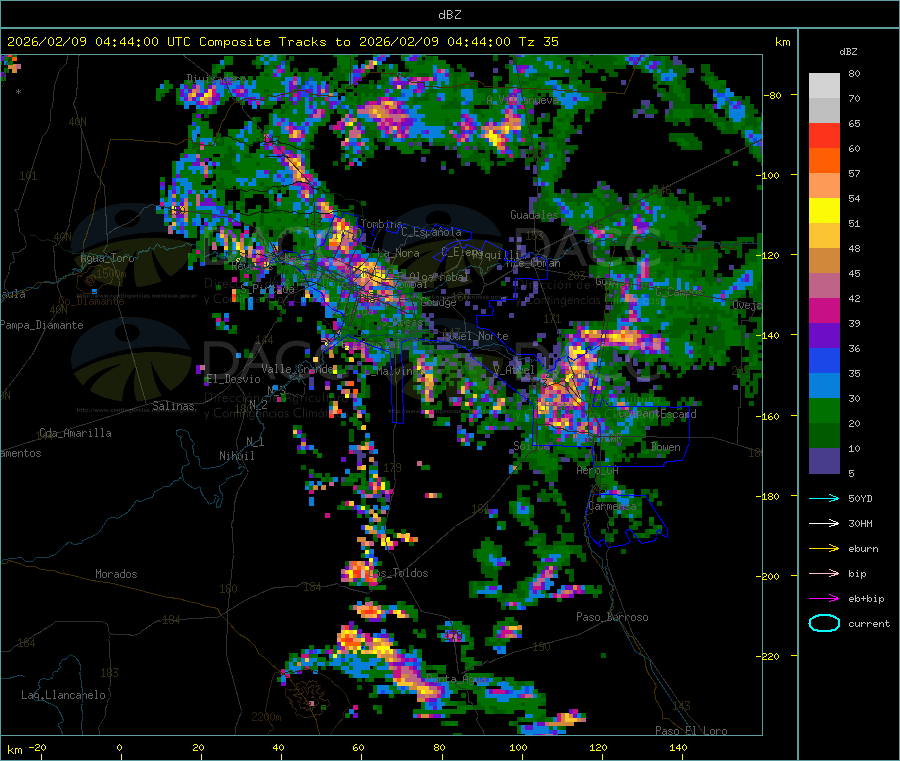Click the Guadales map label
900x761 pixels.
[534, 215]
